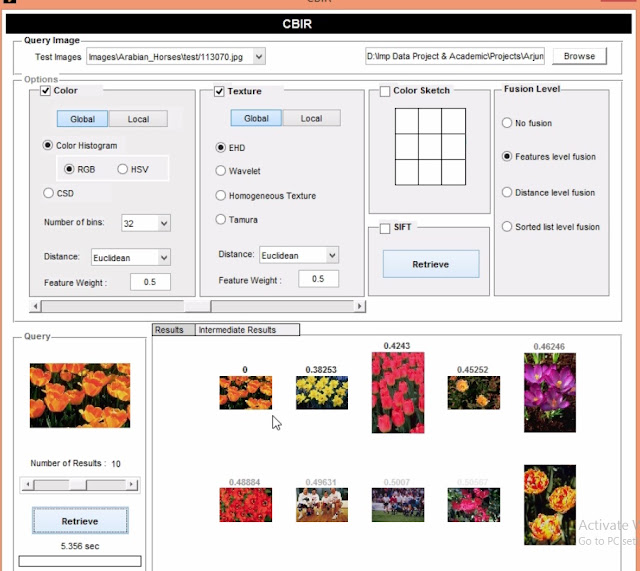The image size is (640, 571).
Task: Enable the SIFT checkbox
Action: click(x=384, y=228)
